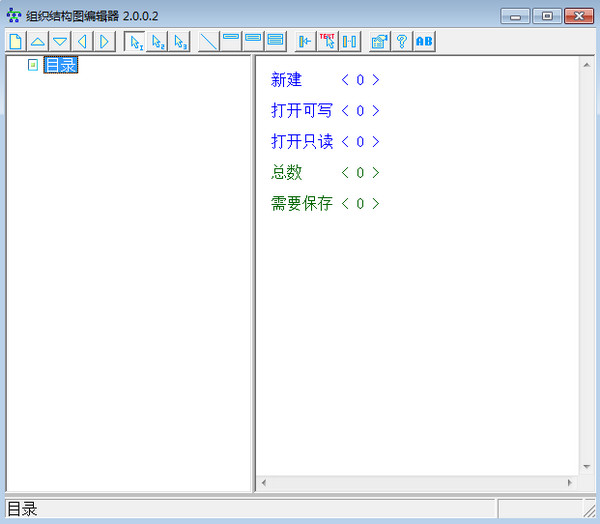Screen dimensions: 600x524
Task: Select the 目录 root tree node
Action: point(60,65)
